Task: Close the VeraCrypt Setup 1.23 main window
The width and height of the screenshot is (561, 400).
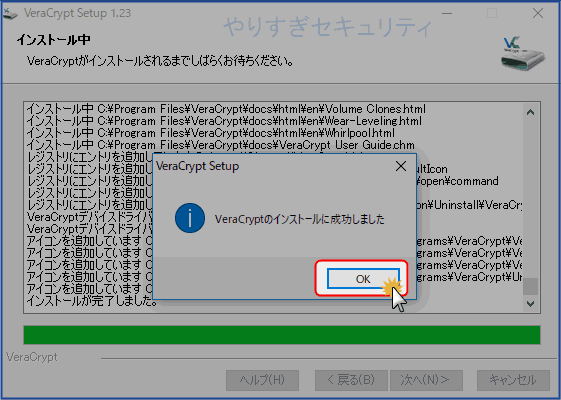Action: (538, 13)
